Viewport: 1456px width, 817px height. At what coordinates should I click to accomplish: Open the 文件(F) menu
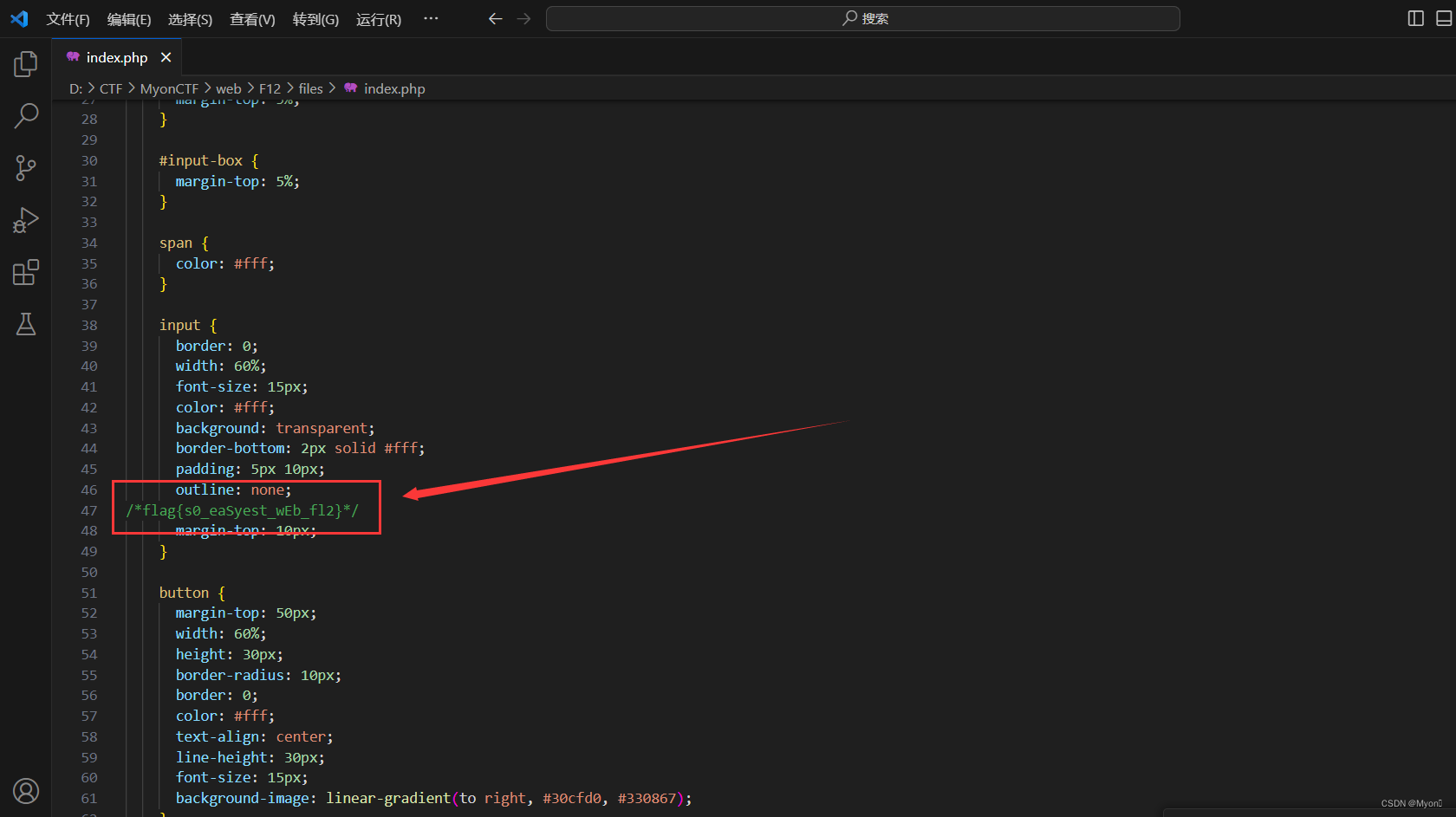(x=68, y=19)
